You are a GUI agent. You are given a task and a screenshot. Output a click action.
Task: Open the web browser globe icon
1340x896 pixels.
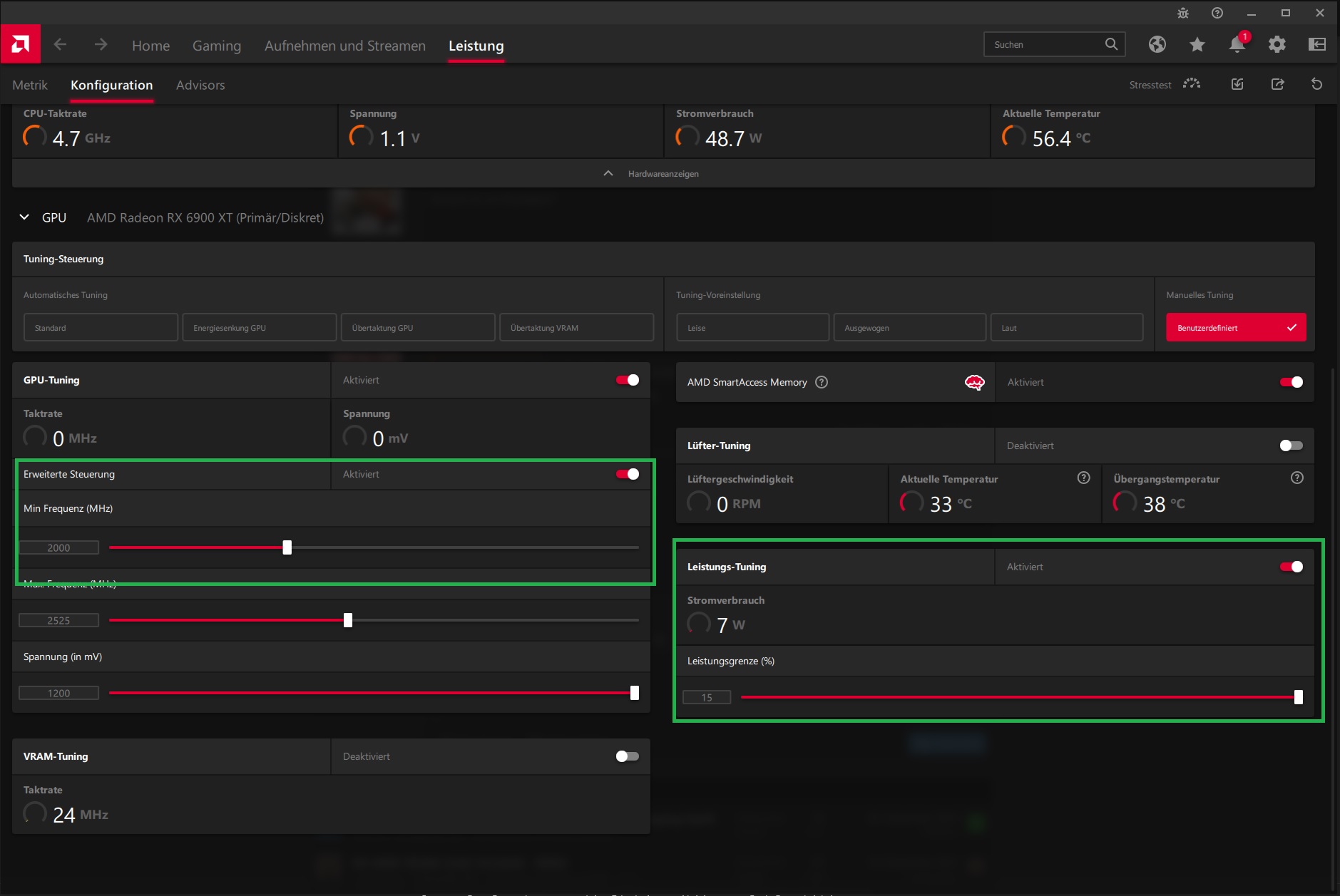click(1157, 44)
